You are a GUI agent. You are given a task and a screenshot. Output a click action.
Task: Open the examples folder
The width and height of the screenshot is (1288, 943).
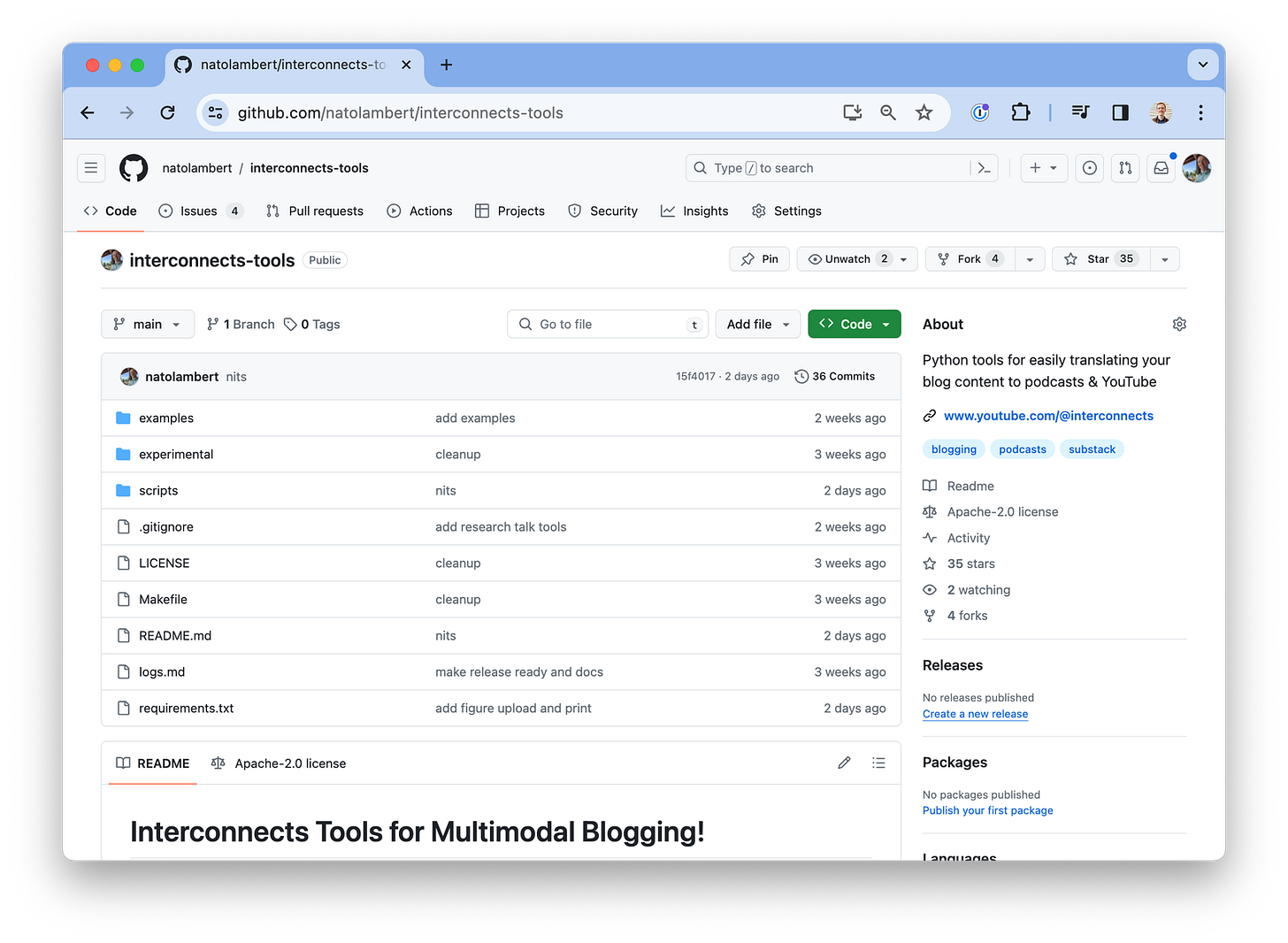coord(166,418)
